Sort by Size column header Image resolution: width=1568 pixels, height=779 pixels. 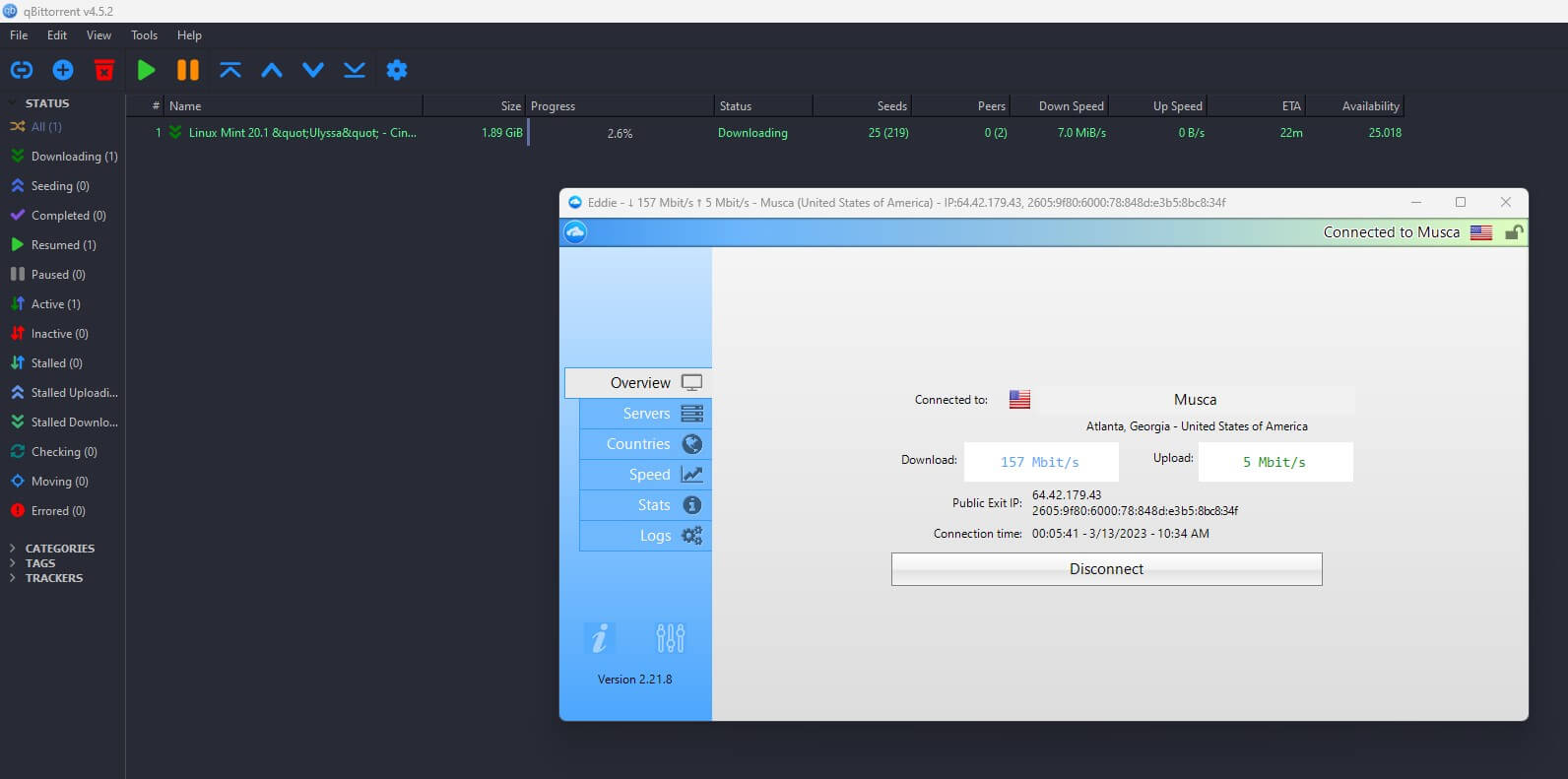pyautogui.click(x=475, y=105)
